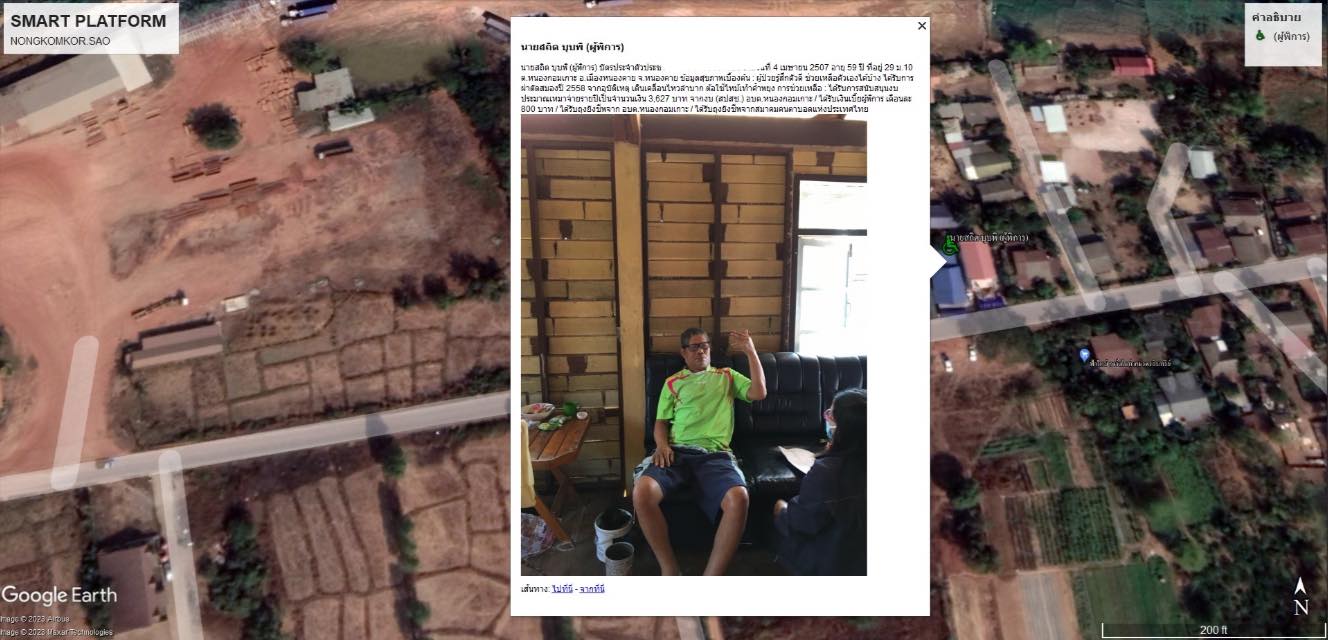Click the north arrow compass indicator
Viewport: 1328px width, 640px height.
[1300, 596]
